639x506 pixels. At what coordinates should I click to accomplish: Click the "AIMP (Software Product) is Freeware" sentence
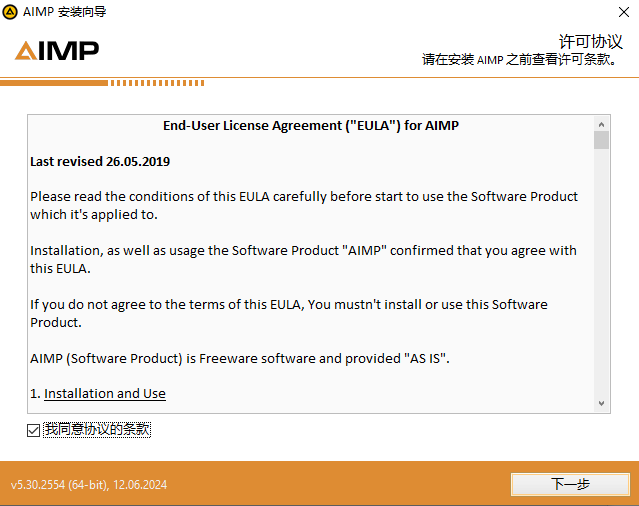239,357
